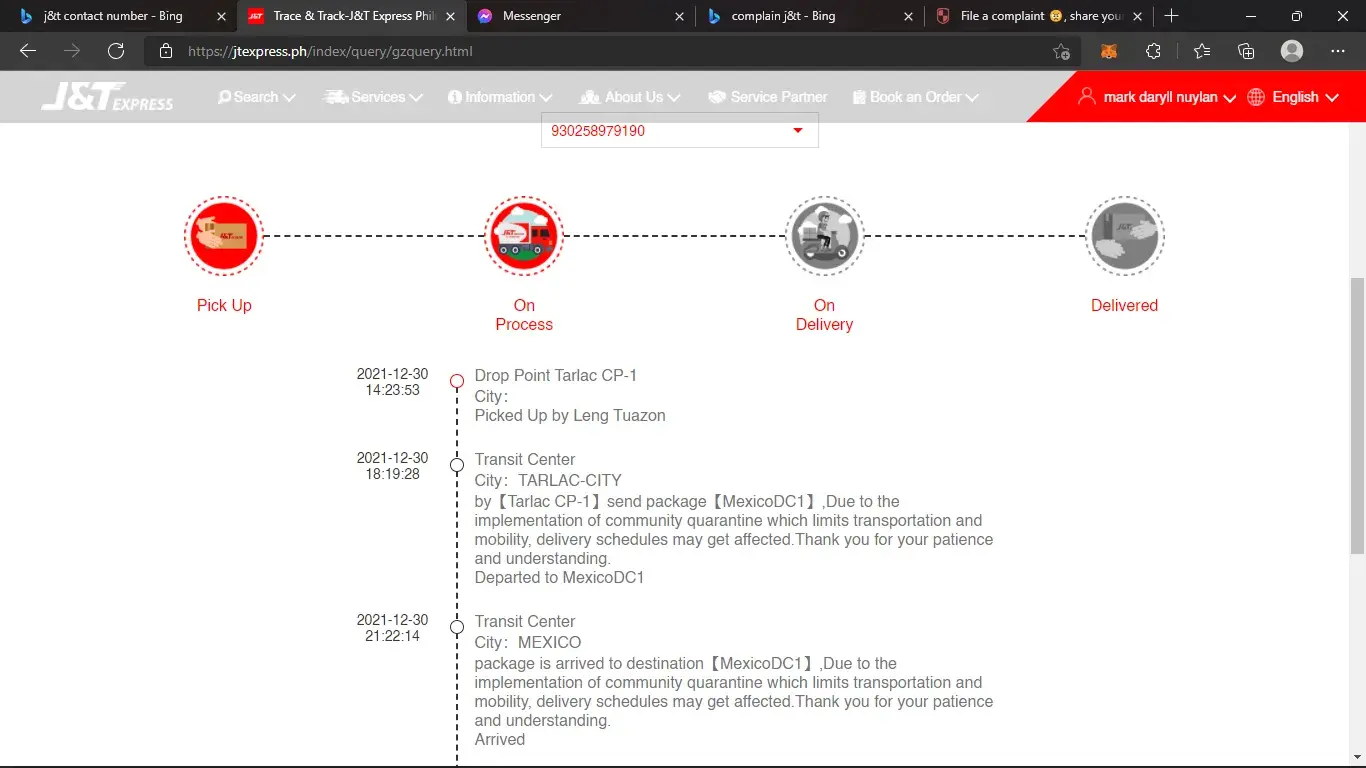The image size is (1366, 768).
Task: Click the globe language icon
Action: coord(1256,97)
